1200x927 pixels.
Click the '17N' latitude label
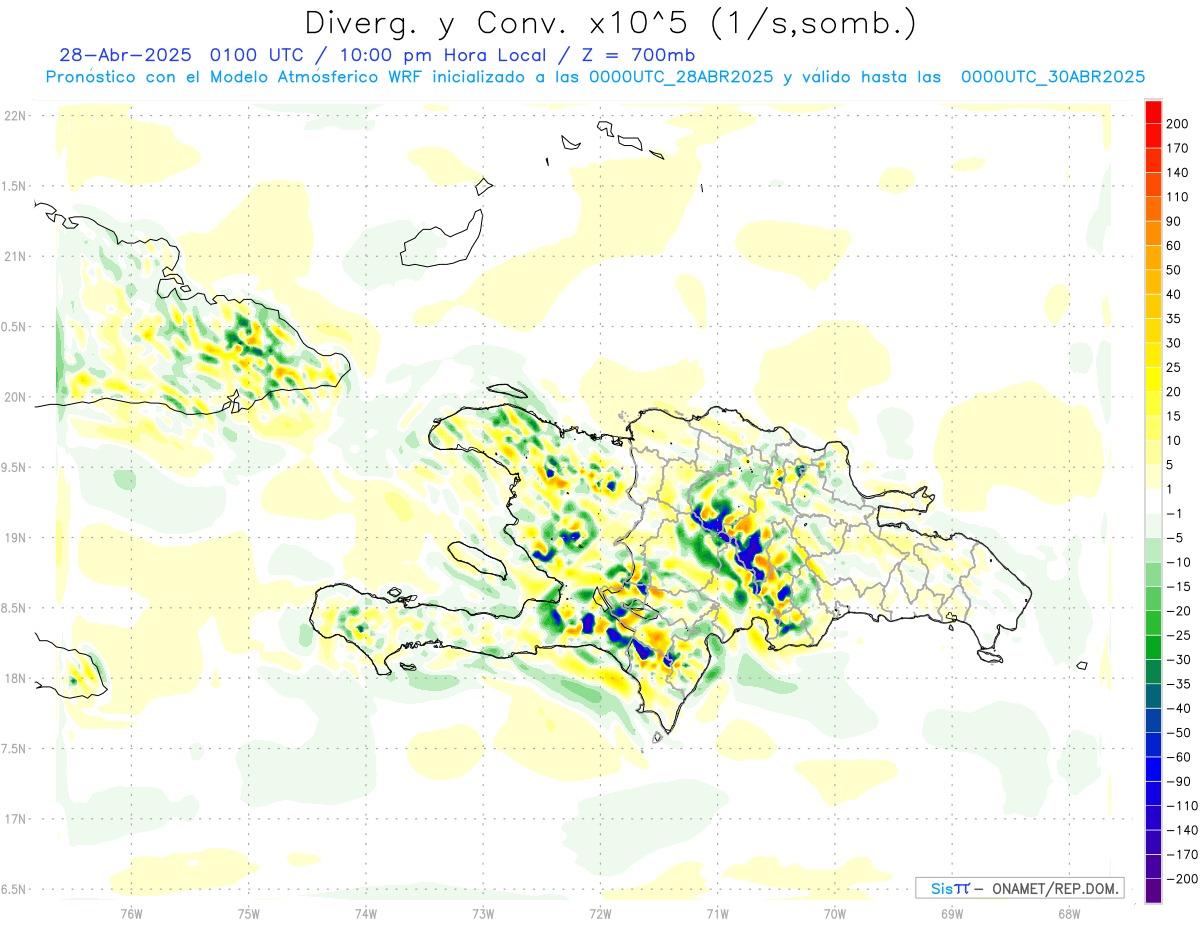coord(16,819)
